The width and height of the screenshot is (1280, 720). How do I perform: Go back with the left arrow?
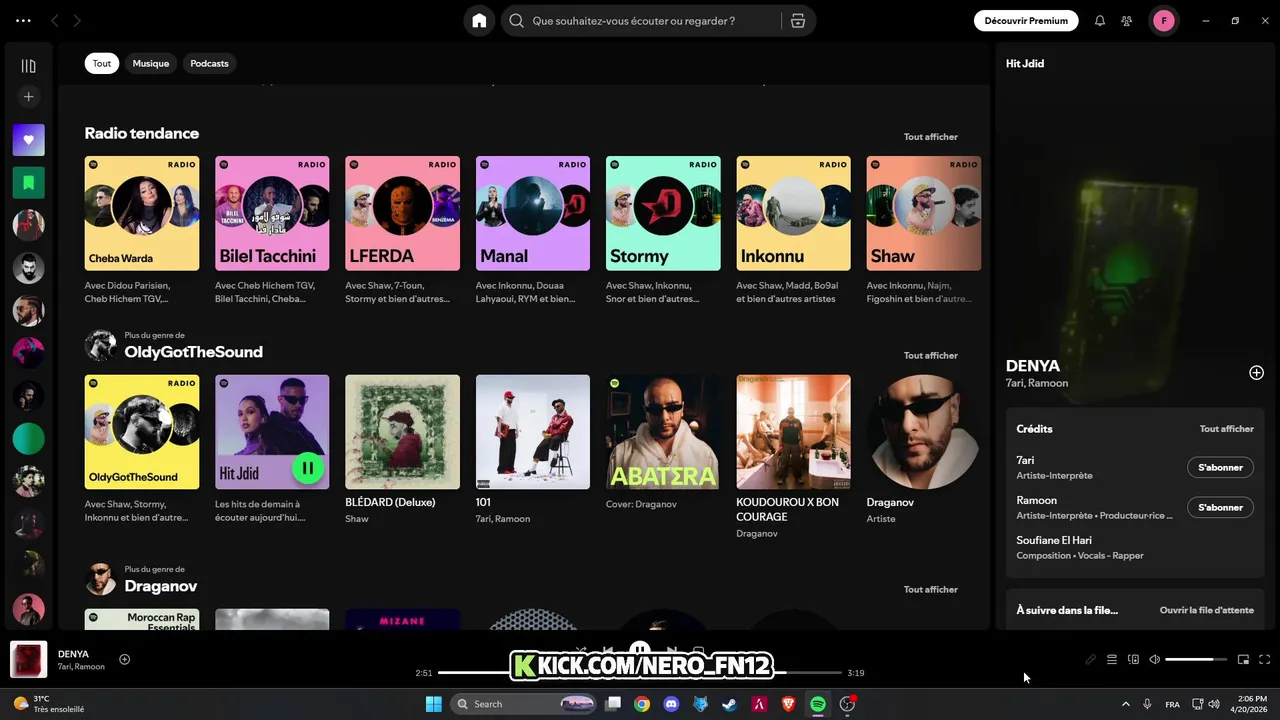(55, 20)
